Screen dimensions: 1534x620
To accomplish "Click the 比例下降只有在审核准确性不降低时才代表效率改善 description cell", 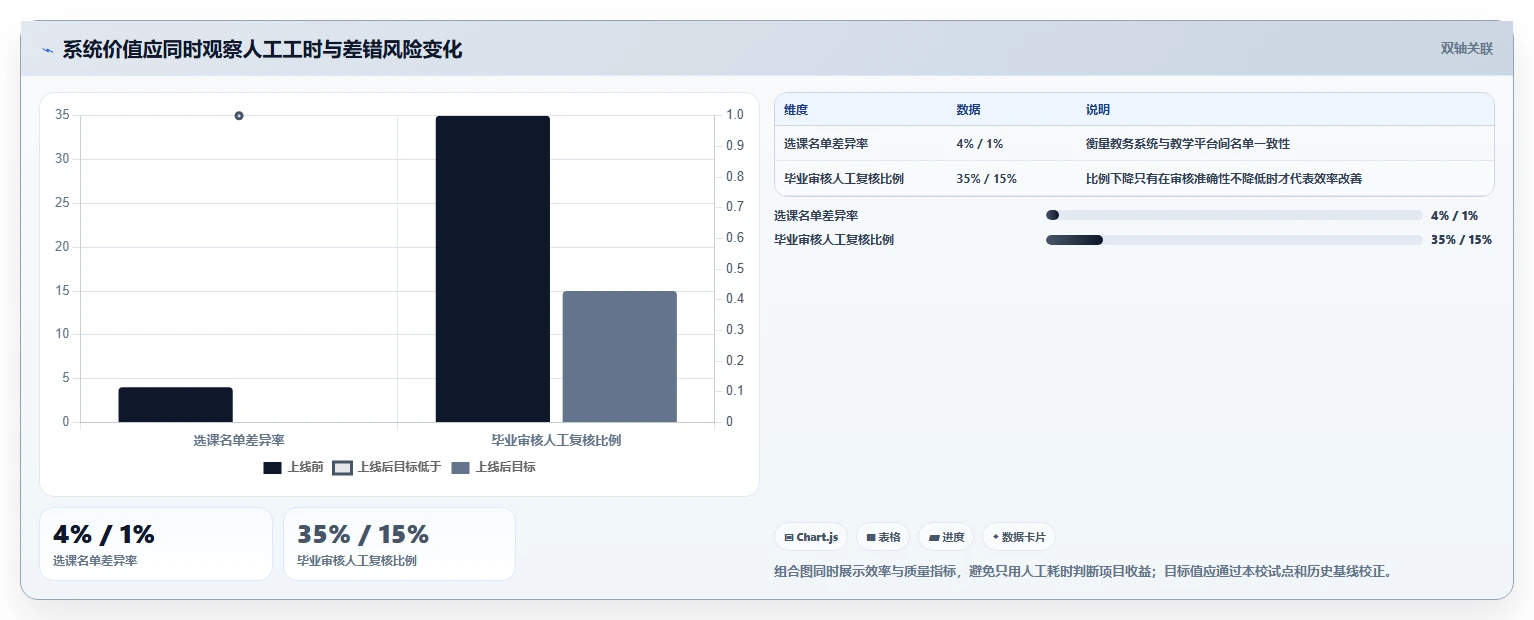I will (1224, 179).
